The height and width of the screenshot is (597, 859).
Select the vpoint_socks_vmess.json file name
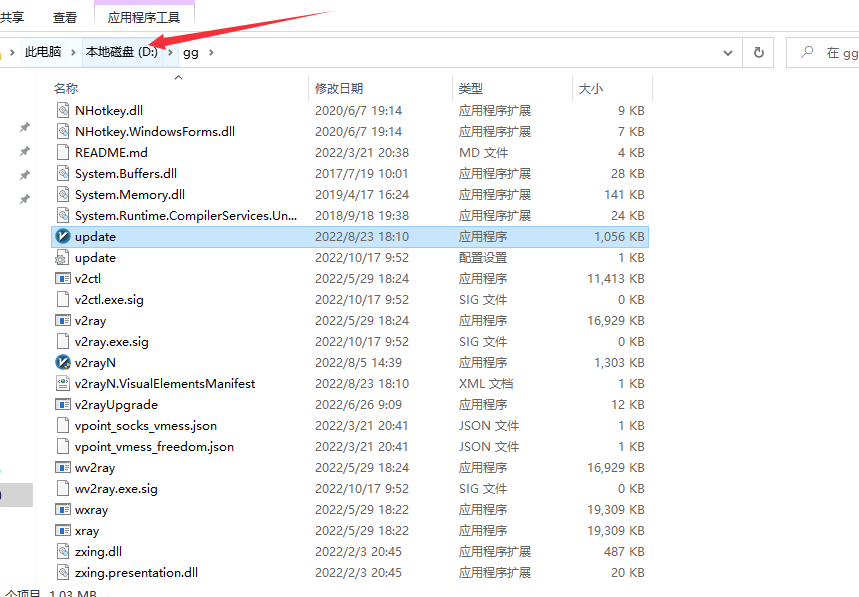click(x=146, y=426)
